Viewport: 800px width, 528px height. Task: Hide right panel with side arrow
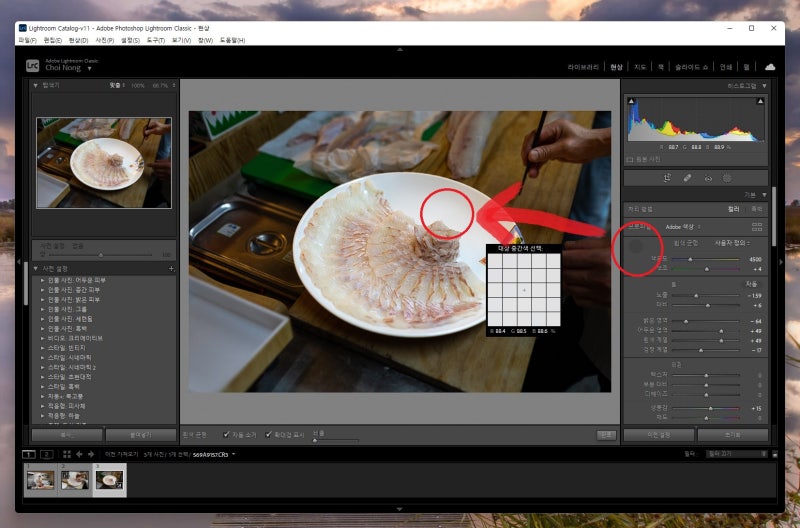[781, 262]
